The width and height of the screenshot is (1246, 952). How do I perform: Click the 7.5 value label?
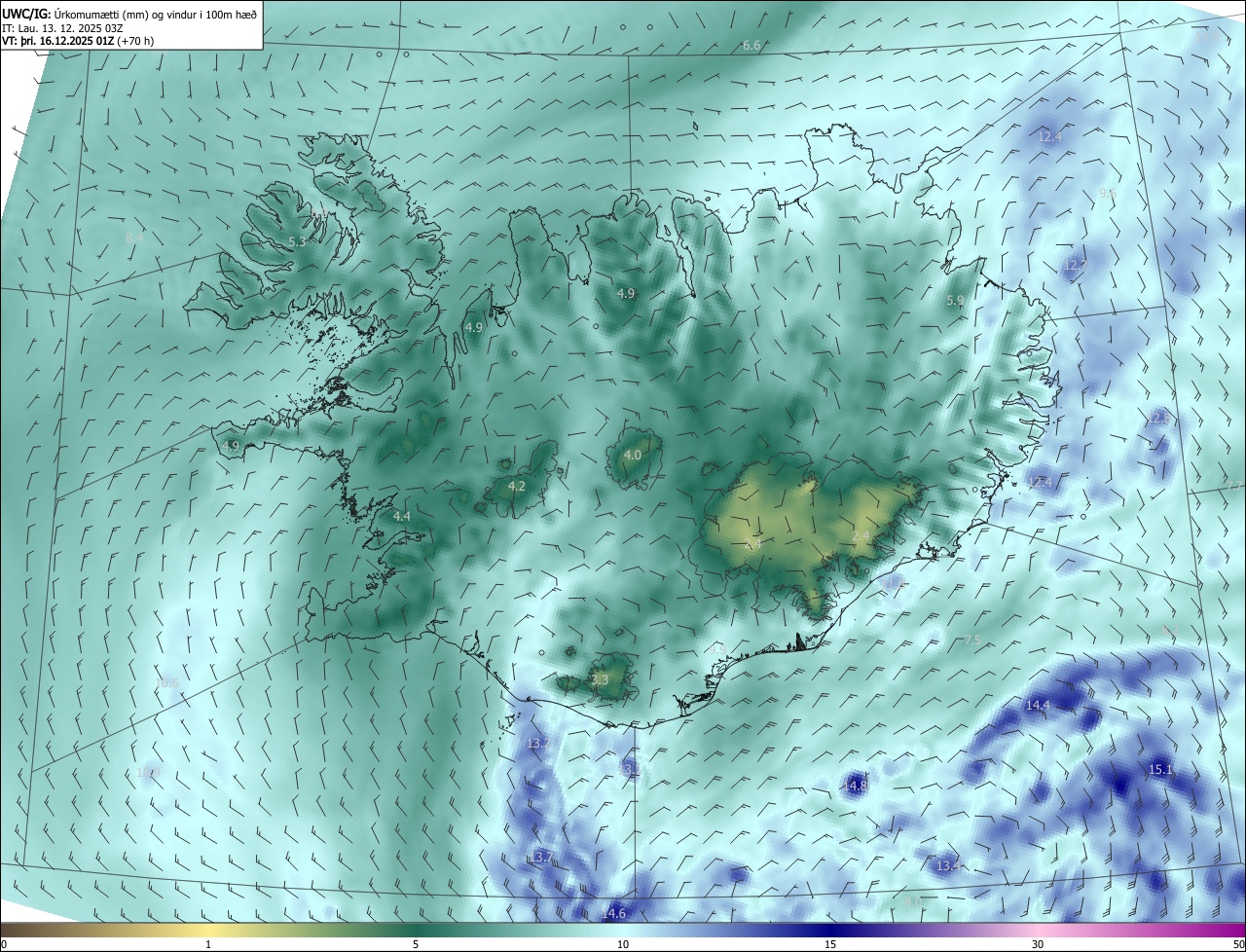(x=972, y=640)
